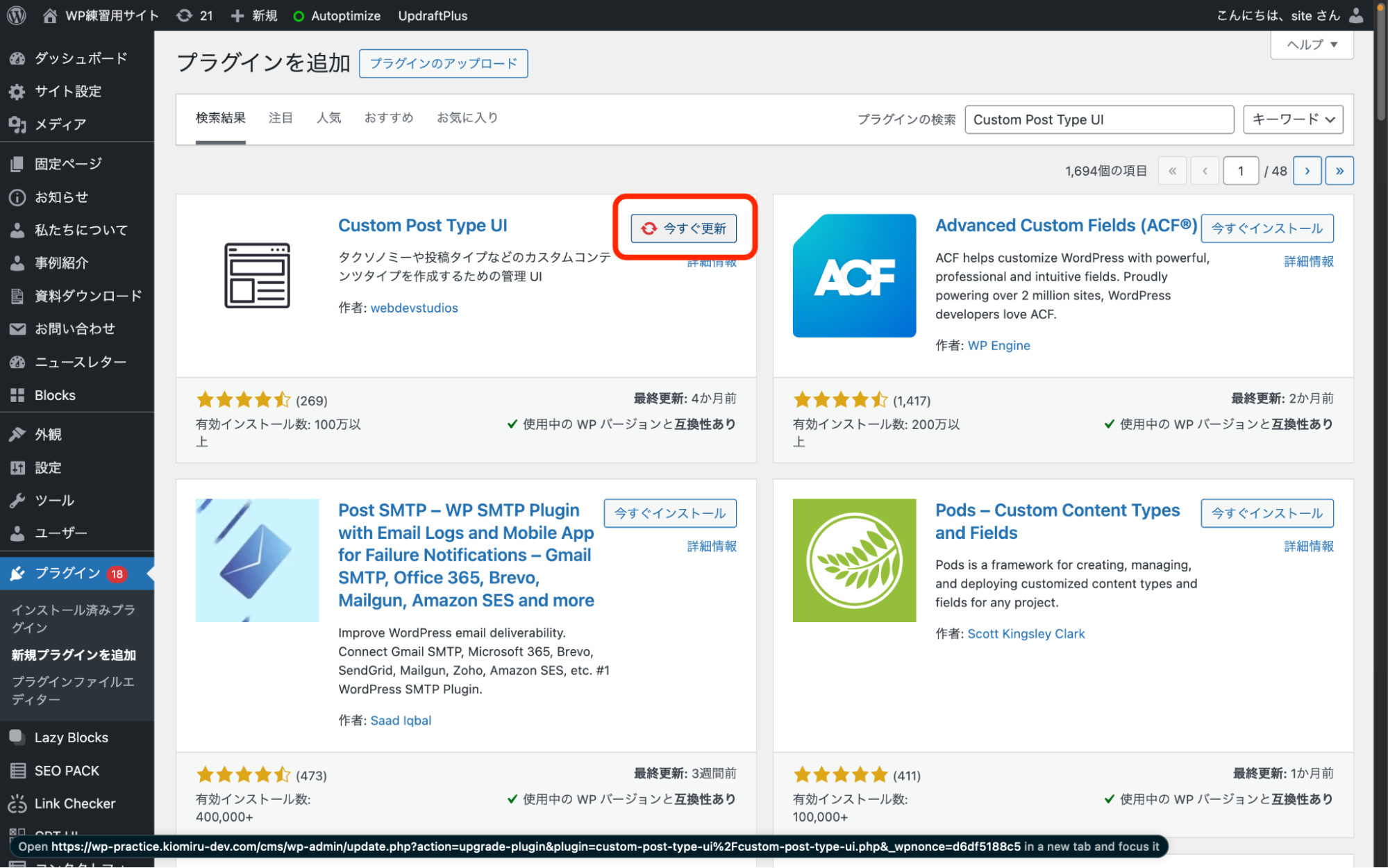Click the メディア icon in sidebar

click(17, 124)
